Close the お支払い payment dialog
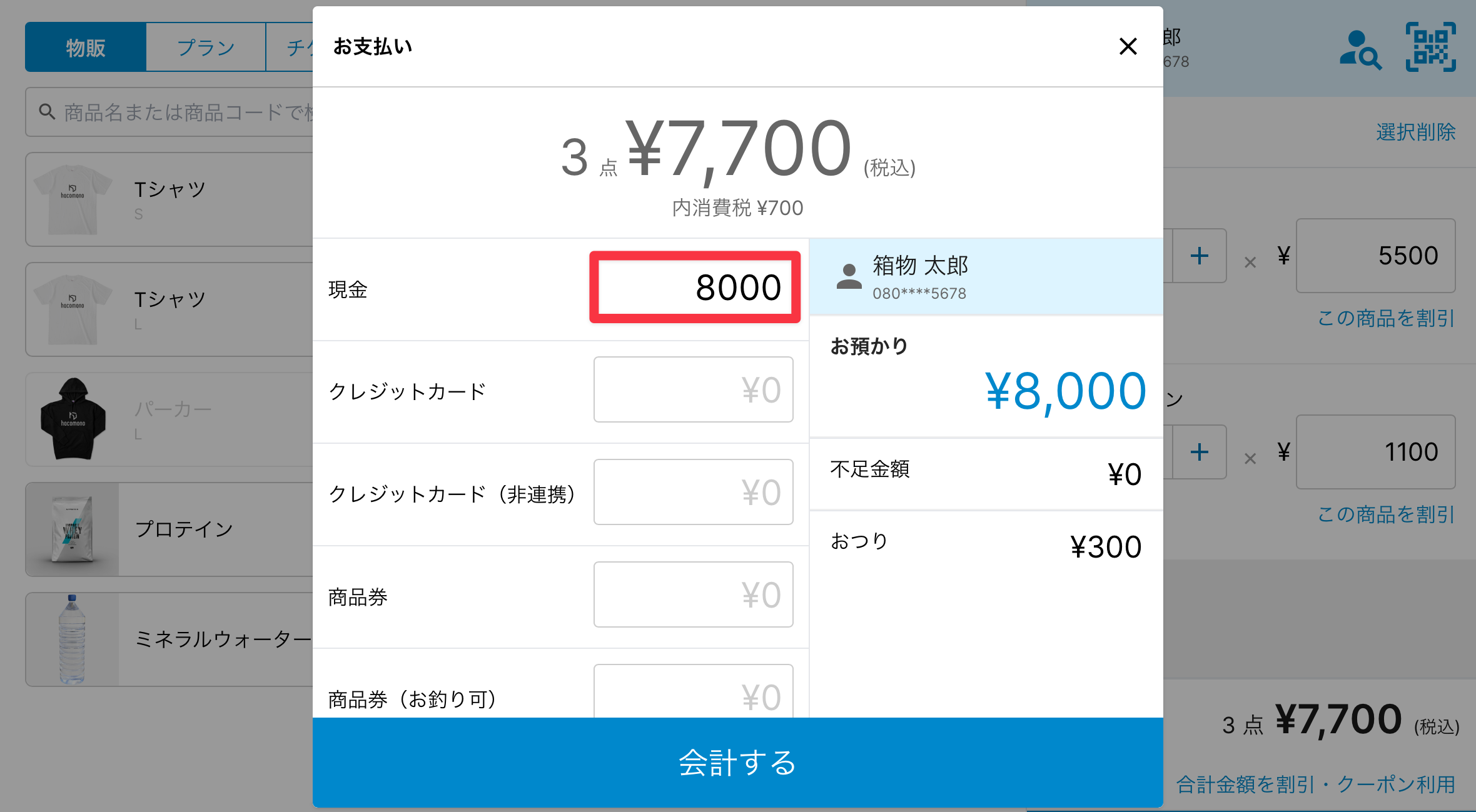Image resolution: width=1476 pixels, height=812 pixels. pos(1128,46)
